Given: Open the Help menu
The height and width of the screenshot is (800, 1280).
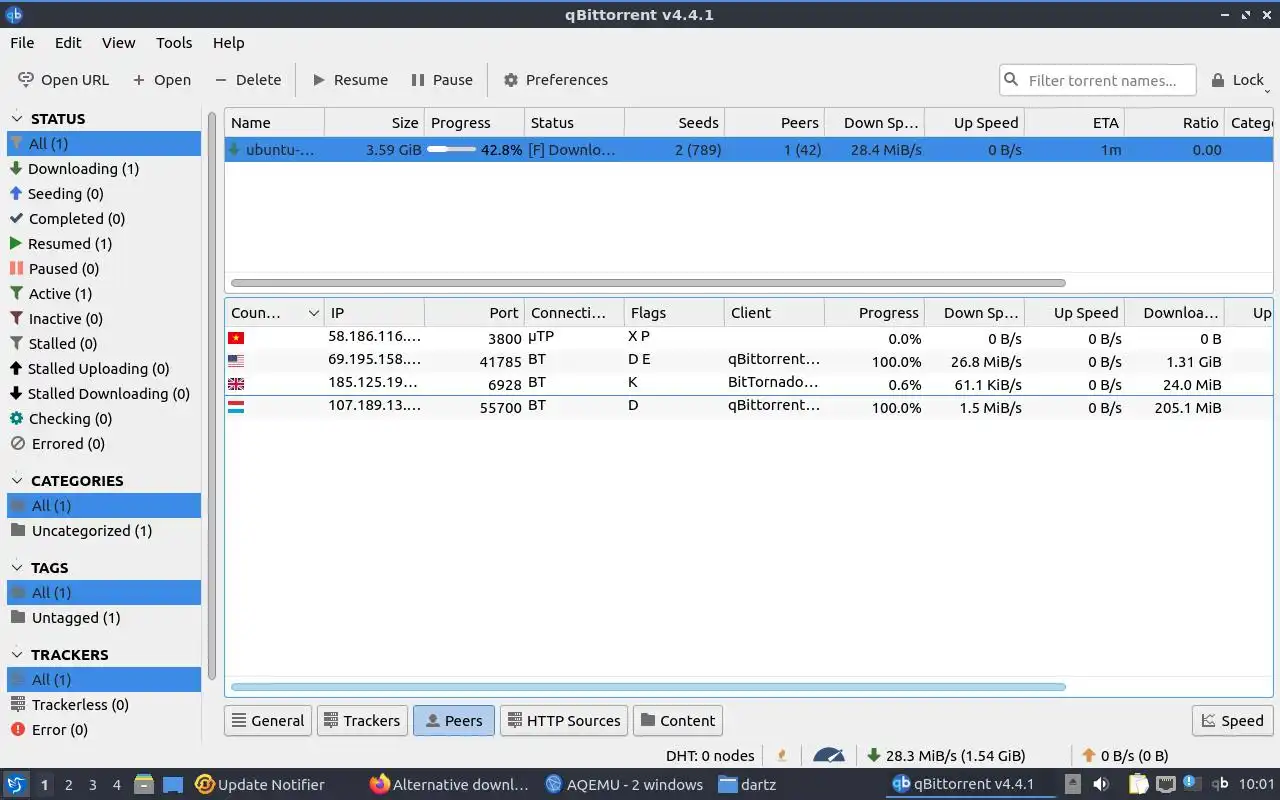Looking at the screenshot, I should point(228,43).
